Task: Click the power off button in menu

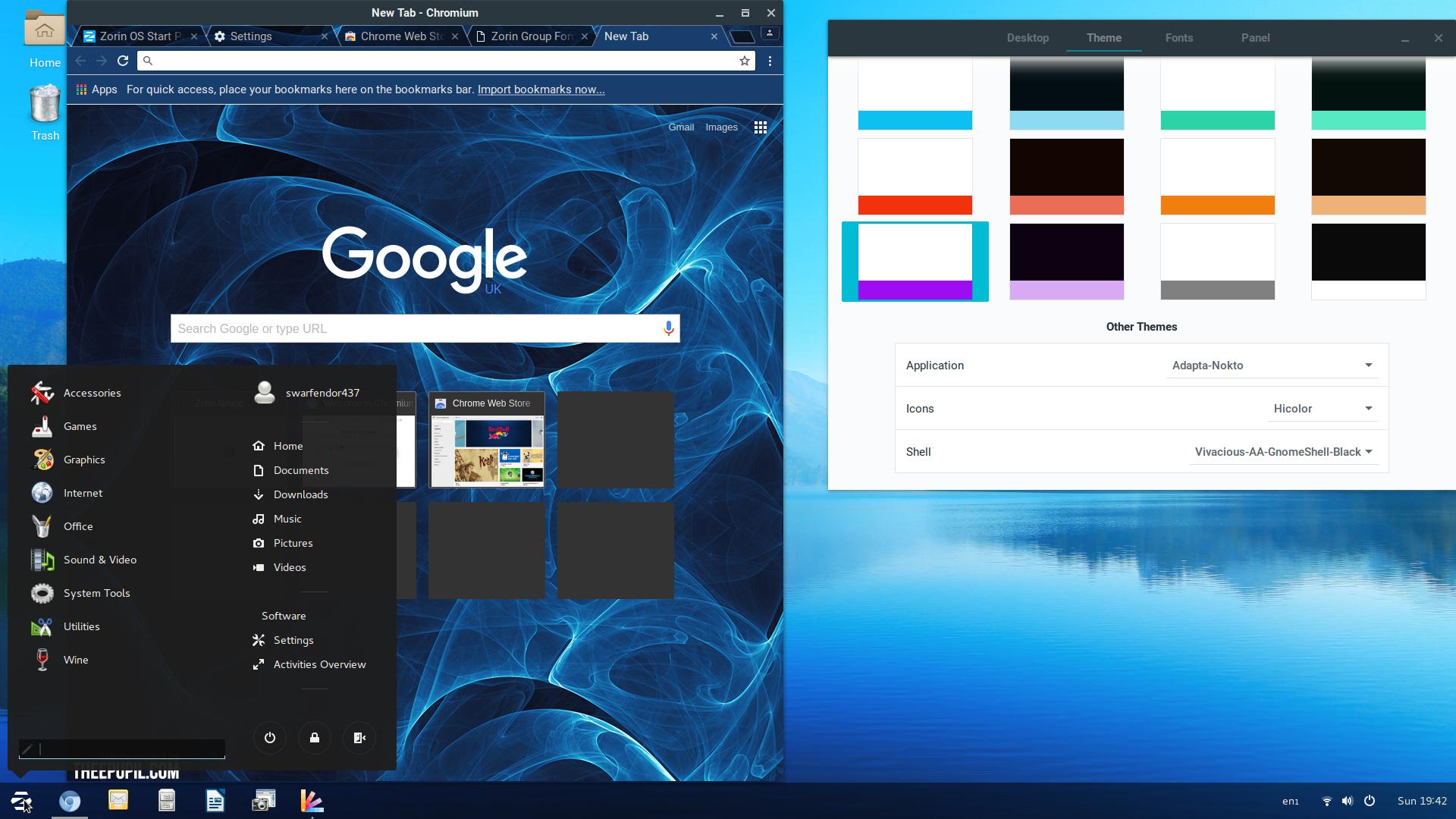Action: pos(270,738)
